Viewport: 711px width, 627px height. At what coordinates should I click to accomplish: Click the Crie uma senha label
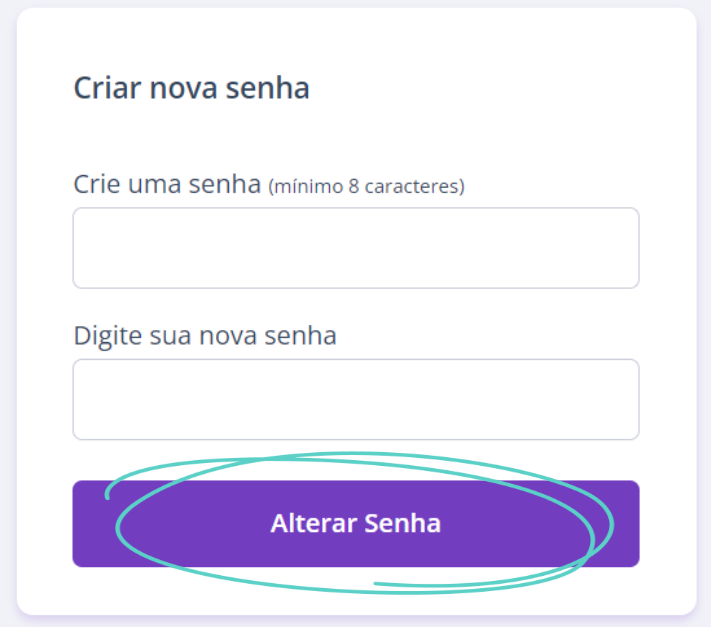point(167,184)
